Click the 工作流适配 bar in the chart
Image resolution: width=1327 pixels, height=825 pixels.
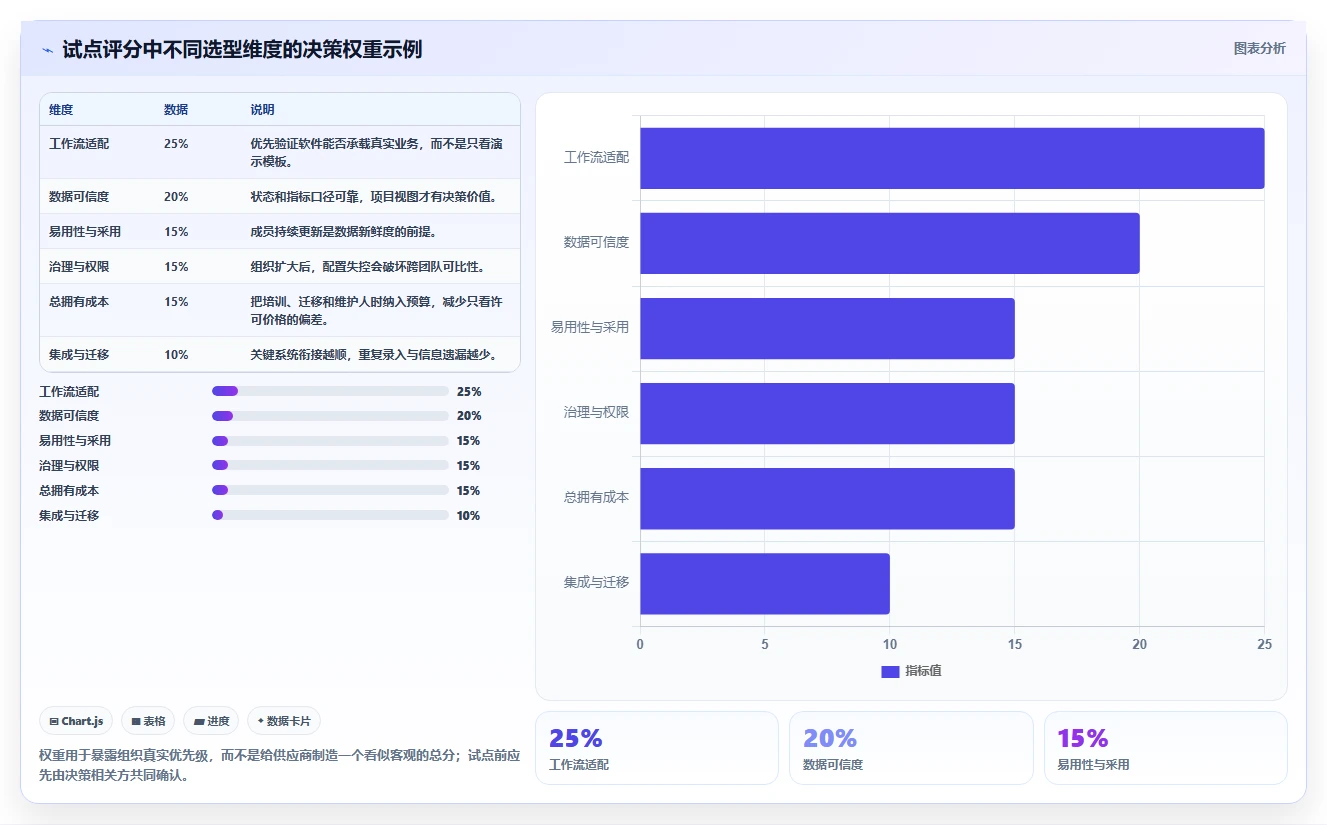tap(952, 158)
